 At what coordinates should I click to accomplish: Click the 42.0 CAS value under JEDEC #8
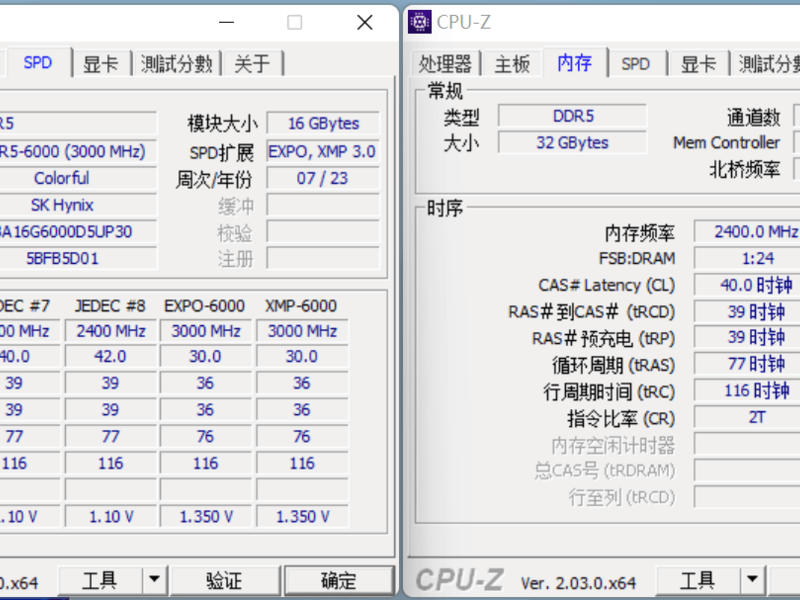[111, 357]
